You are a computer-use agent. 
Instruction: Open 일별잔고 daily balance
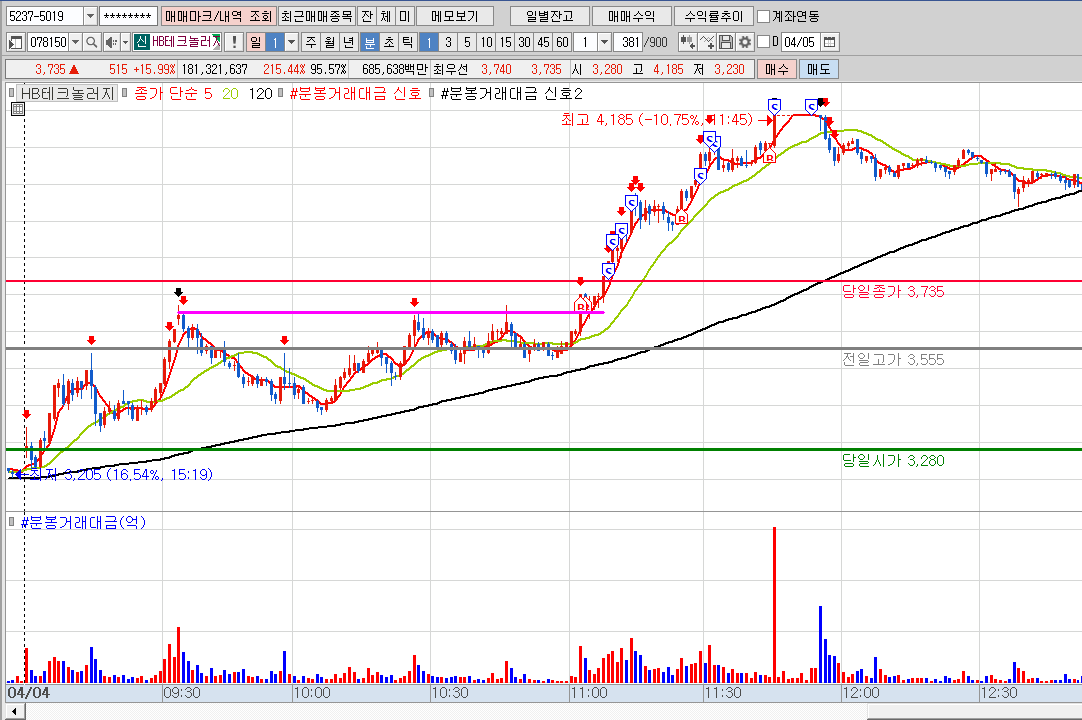(550, 16)
